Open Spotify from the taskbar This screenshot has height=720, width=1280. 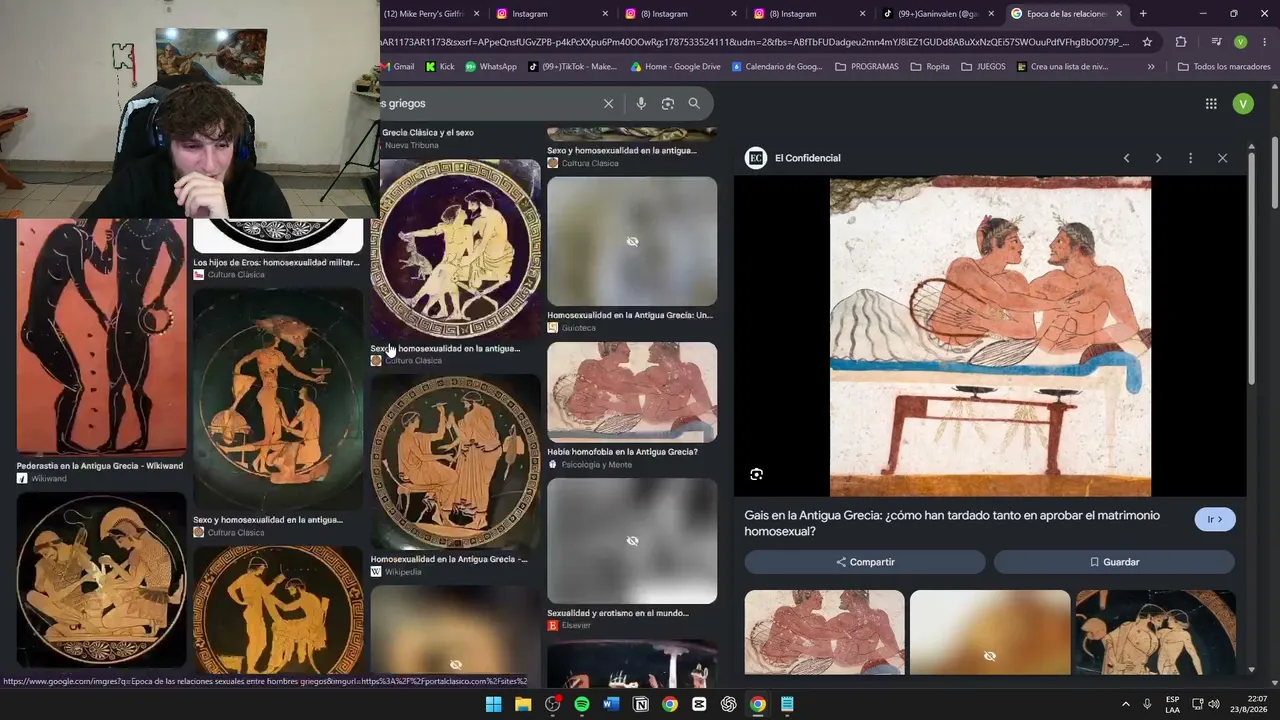(x=582, y=704)
